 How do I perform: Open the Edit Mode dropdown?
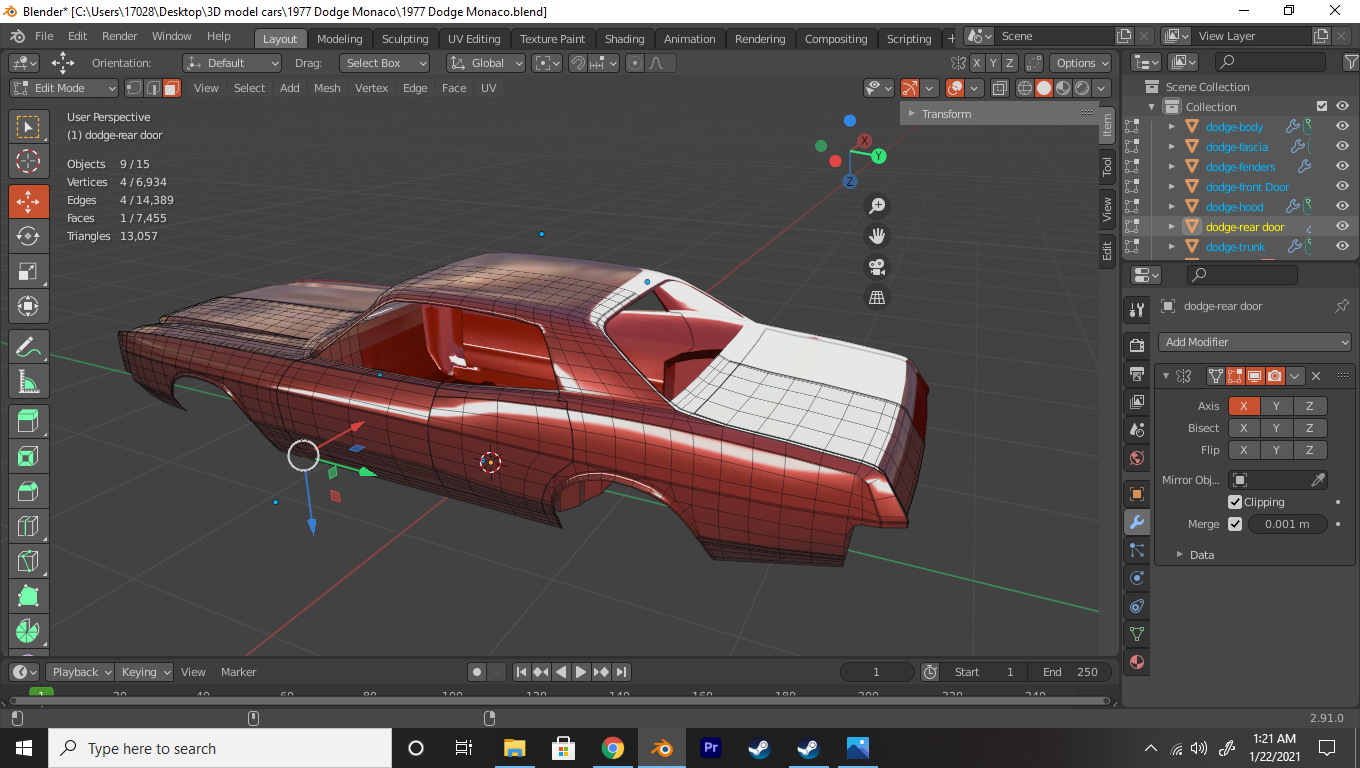click(x=64, y=88)
